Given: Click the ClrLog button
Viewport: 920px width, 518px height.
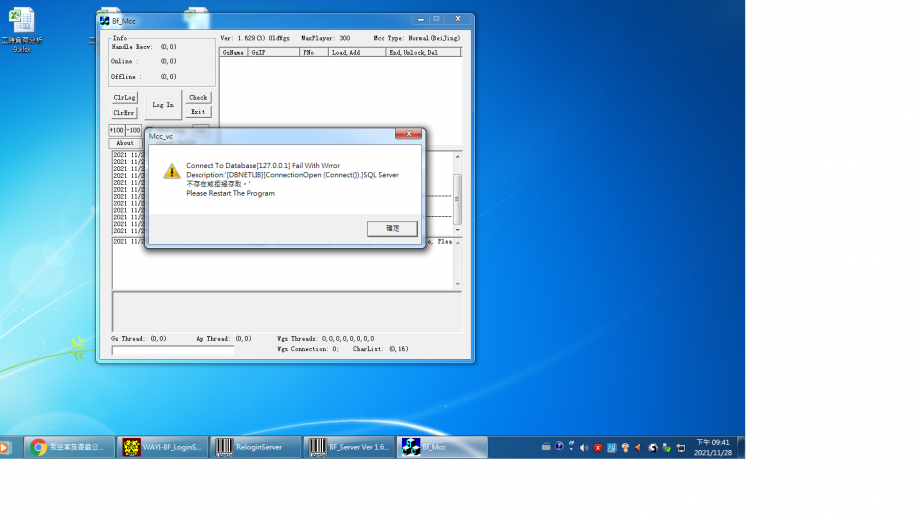Looking at the screenshot, I should point(125,98).
